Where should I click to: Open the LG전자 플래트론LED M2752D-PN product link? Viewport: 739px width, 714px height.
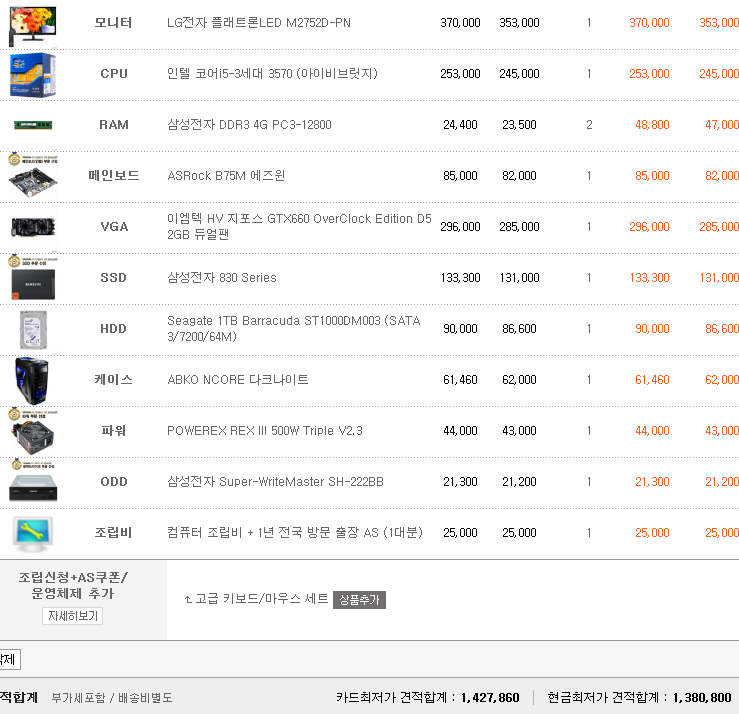[259, 23]
